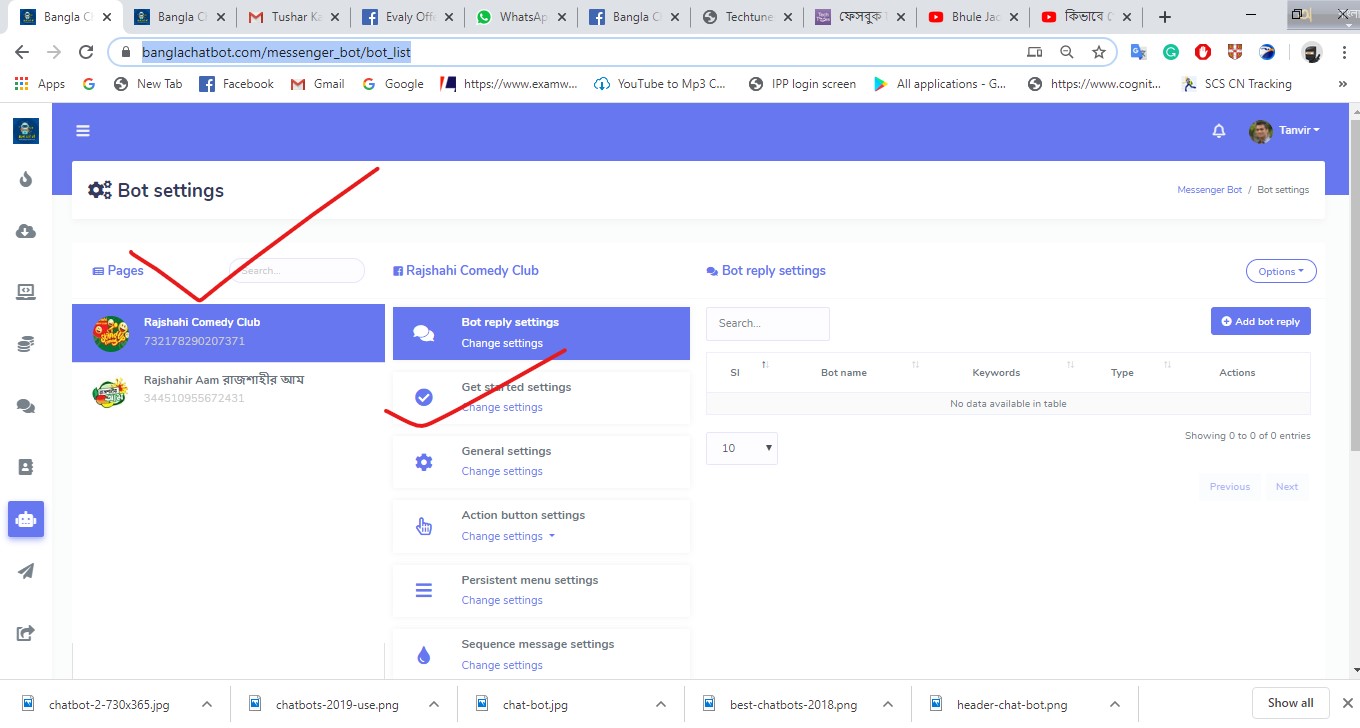Click the Pages search field
1360x728 pixels.
pos(297,270)
